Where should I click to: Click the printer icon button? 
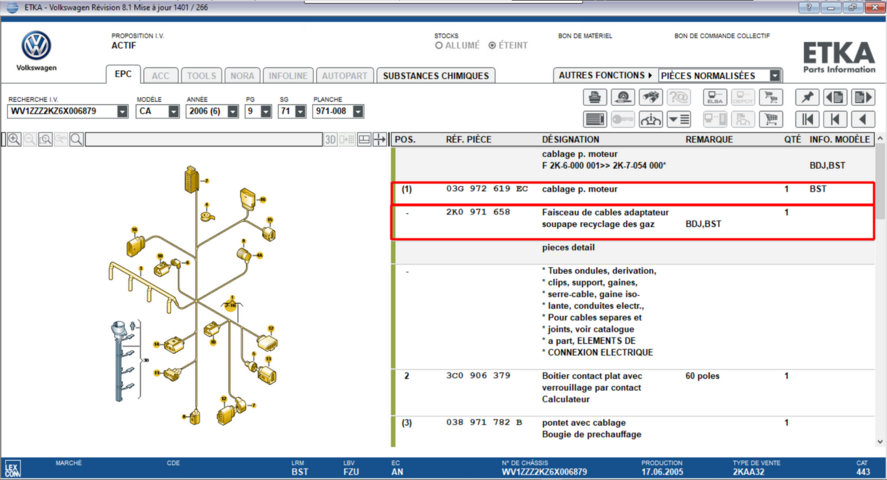pyautogui.click(x=595, y=97)
